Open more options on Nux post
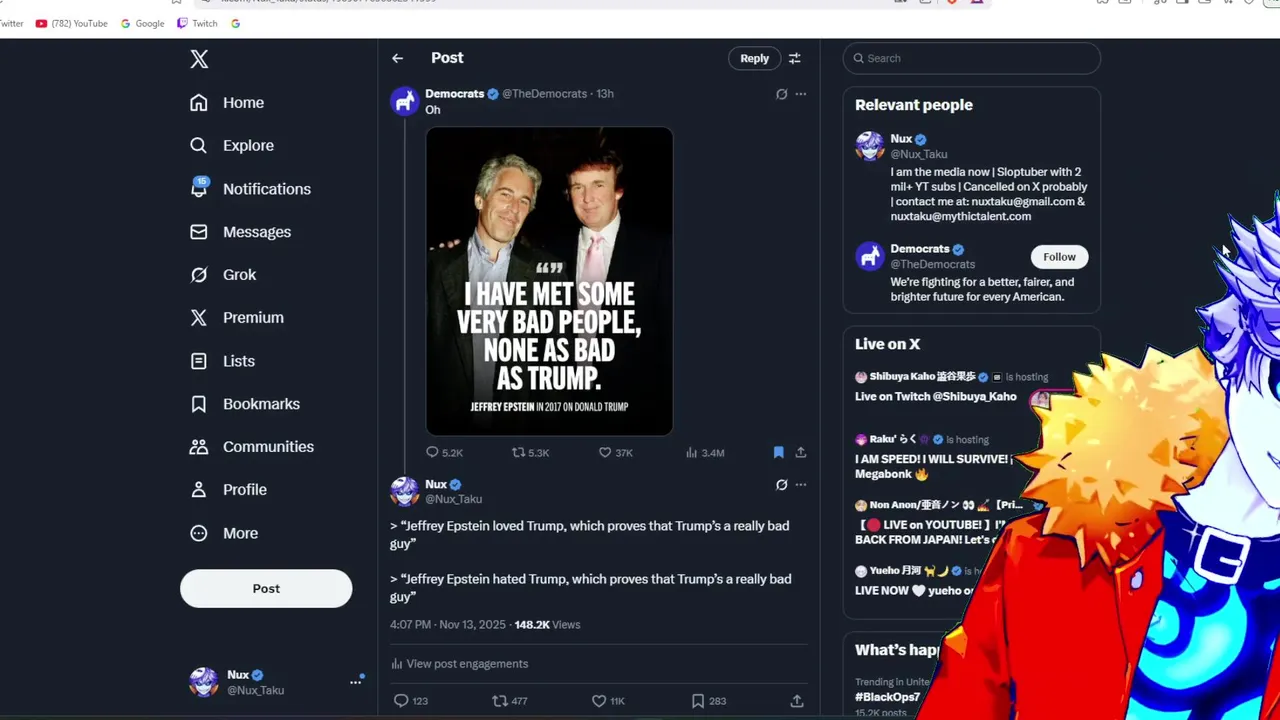 (x=801, y=485)
